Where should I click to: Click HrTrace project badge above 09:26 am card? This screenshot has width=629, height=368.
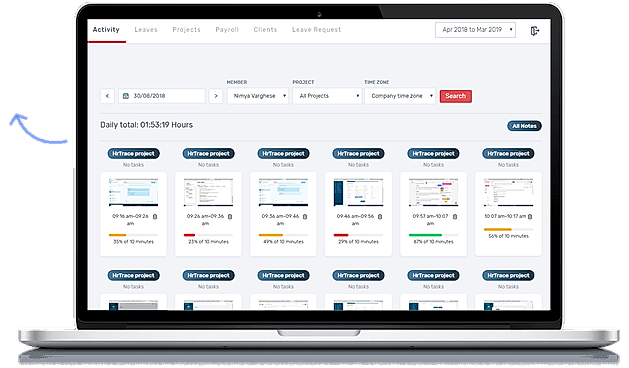(209, 153)
